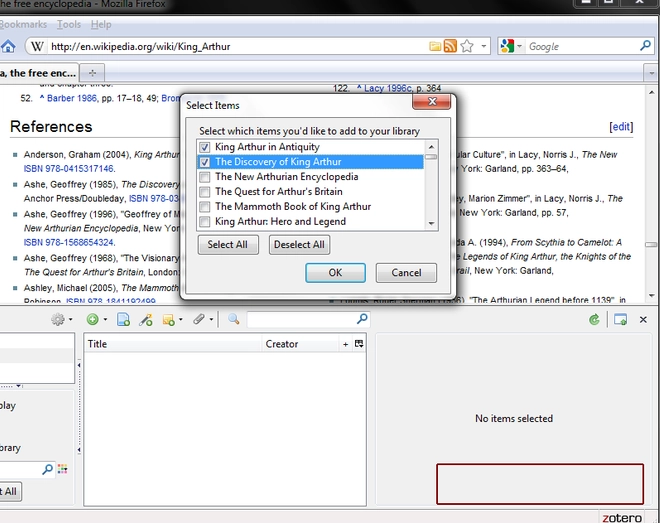The image size is (660, 523).
Task: Click the Google search input field
Action: coord(583,46)
